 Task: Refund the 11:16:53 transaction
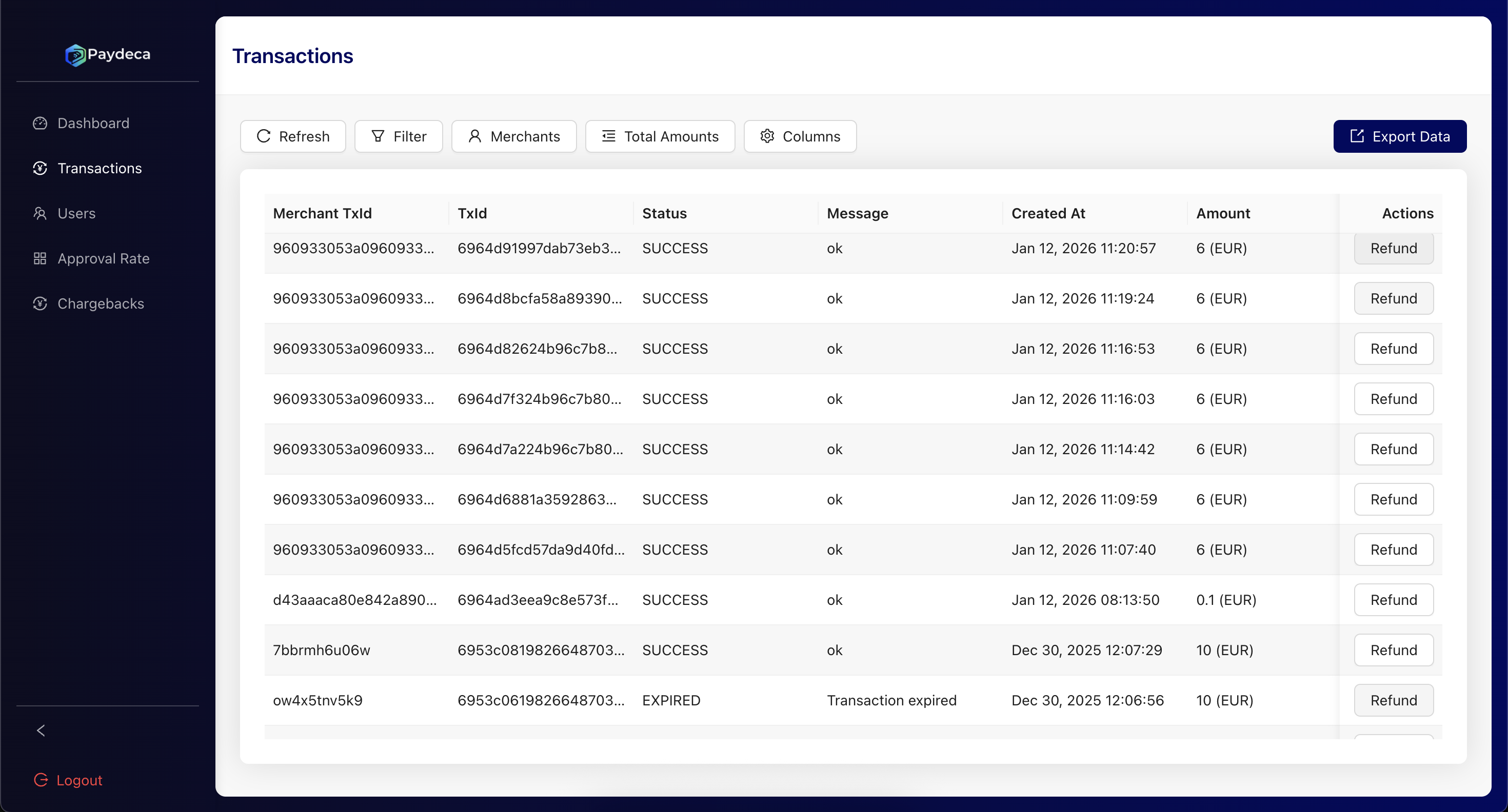click(x=1393, y=349)
